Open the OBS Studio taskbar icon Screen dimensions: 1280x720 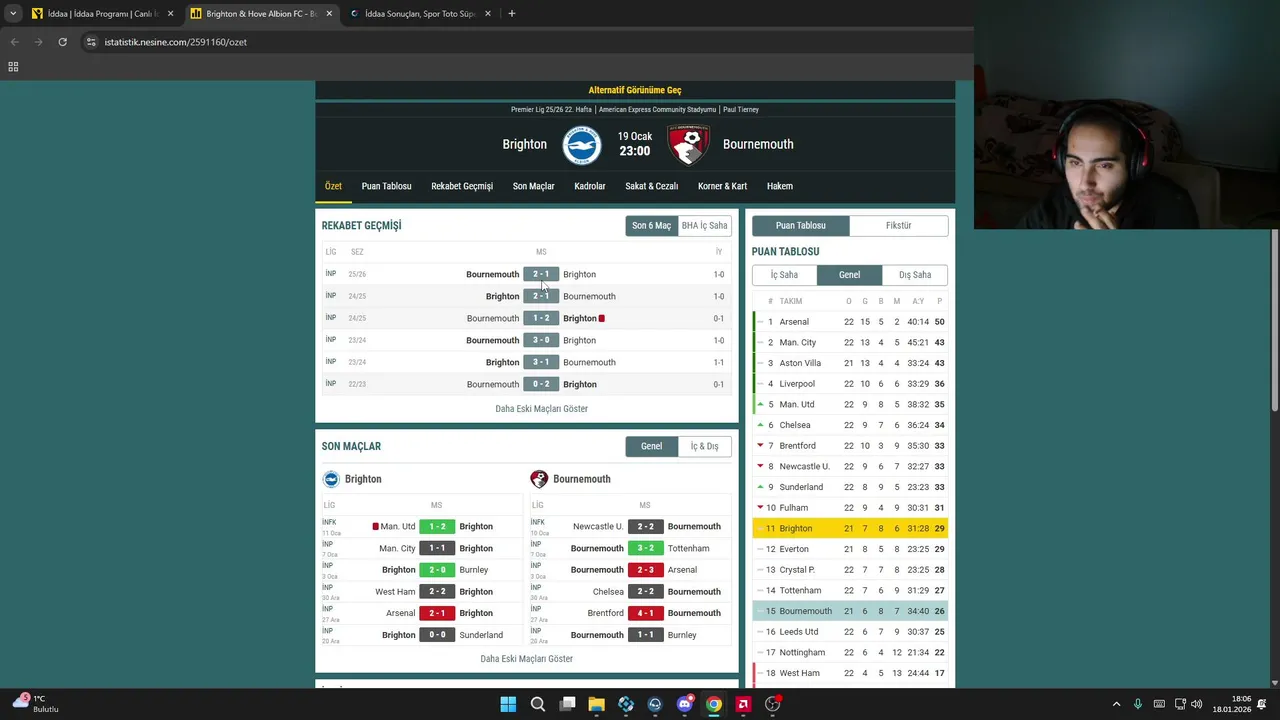pyautogui.click(x=772, y=704)
